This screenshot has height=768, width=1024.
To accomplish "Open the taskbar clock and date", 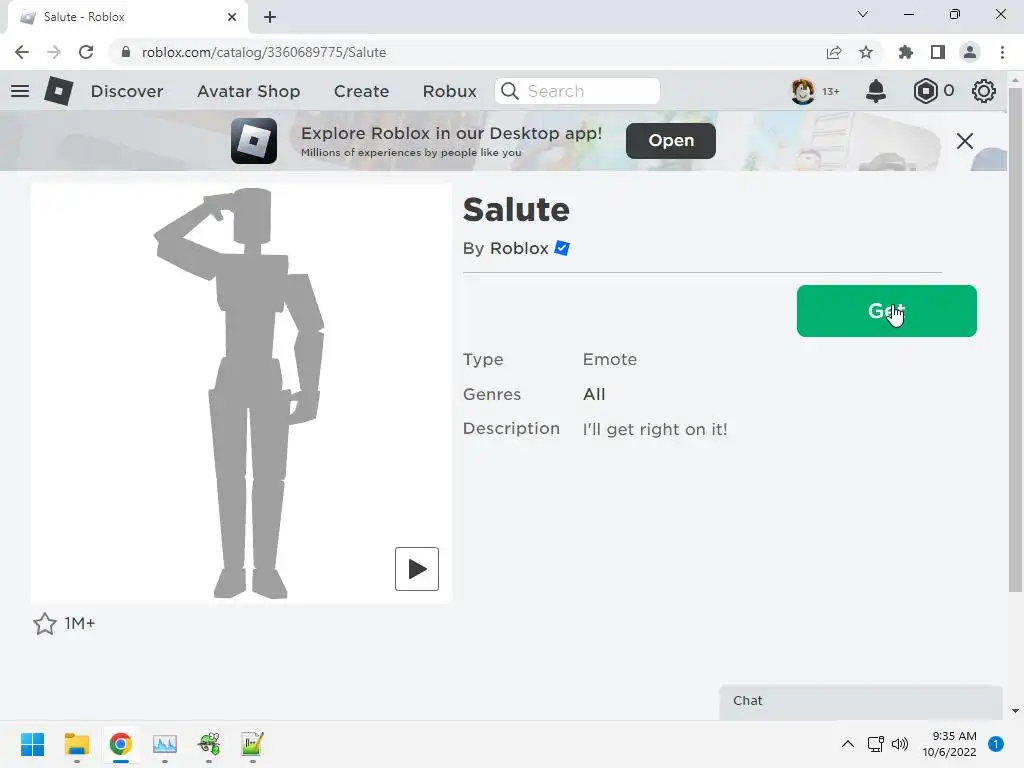I will tap(949, 744).
